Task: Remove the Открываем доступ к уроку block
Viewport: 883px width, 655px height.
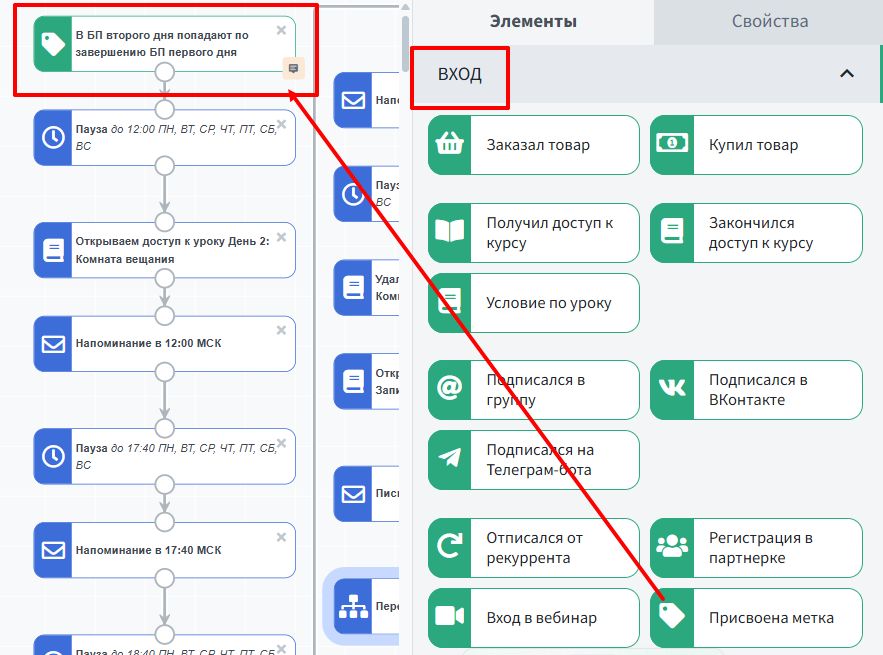Action: click(x=281, y=237)
